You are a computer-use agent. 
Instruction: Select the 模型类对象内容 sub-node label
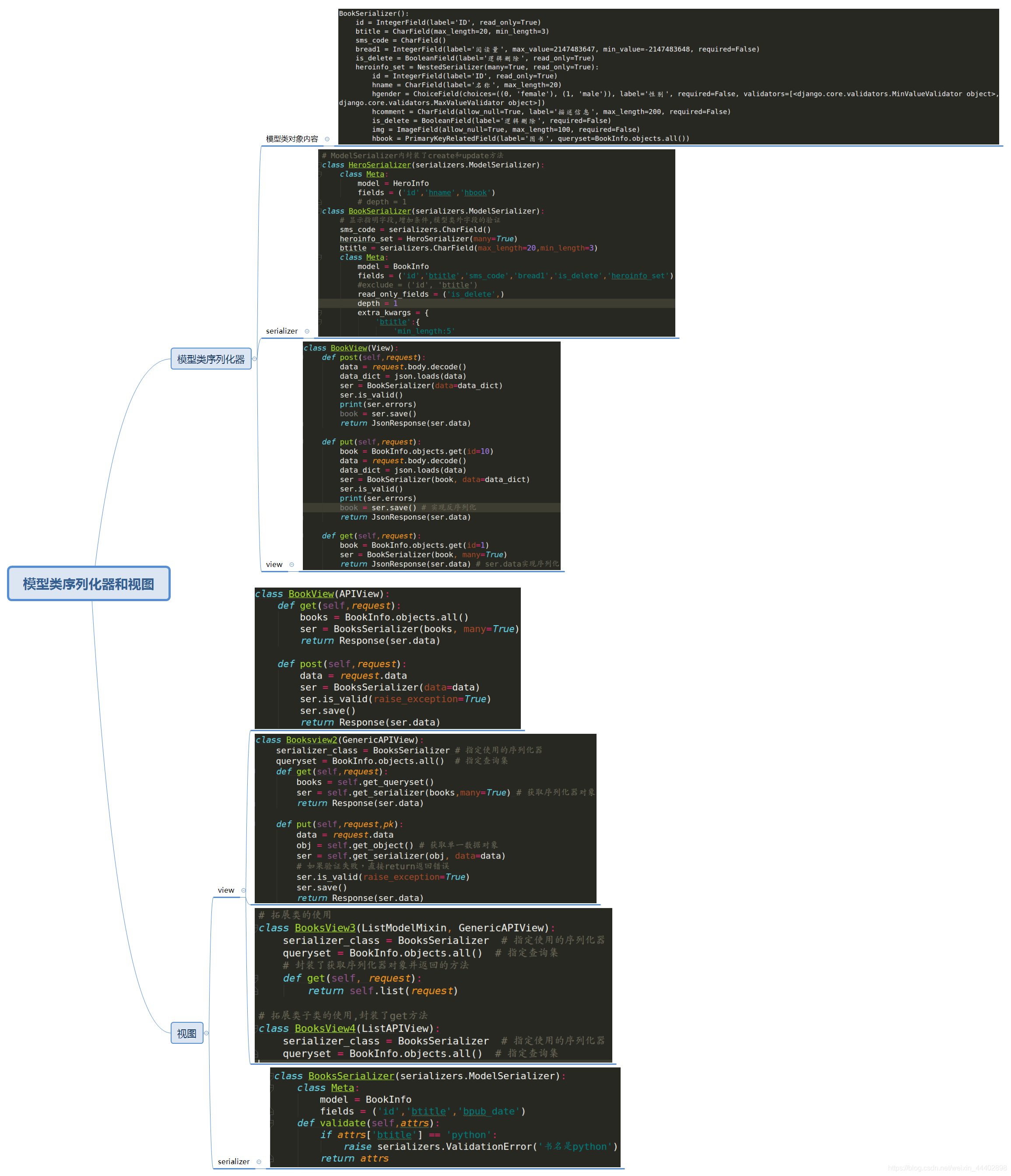291,138
